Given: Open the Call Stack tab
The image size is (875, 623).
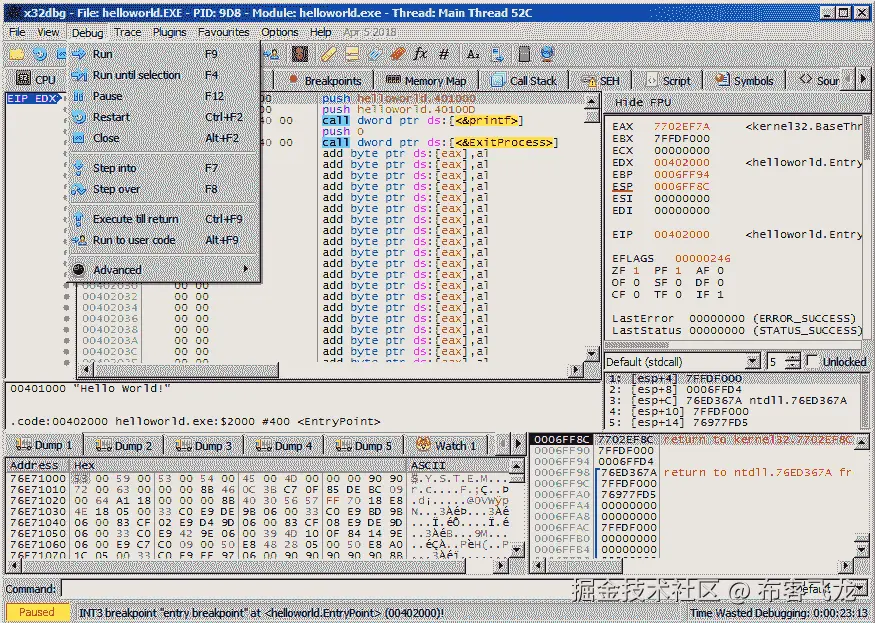Looking at the screenshot, I should pyautogui.click(x=523, y=80).
